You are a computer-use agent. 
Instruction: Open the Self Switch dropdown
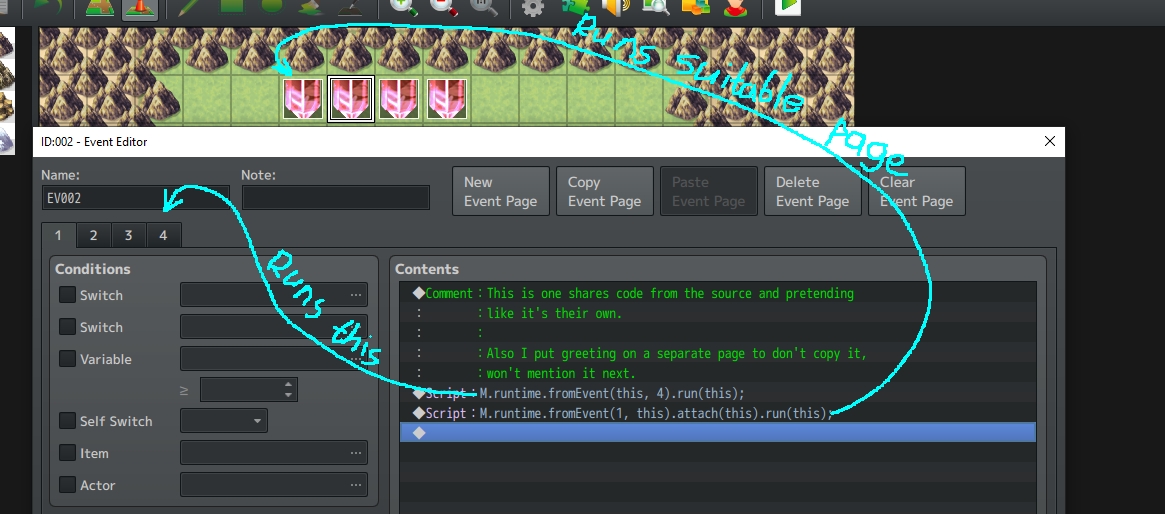click(x=224, y=421)
